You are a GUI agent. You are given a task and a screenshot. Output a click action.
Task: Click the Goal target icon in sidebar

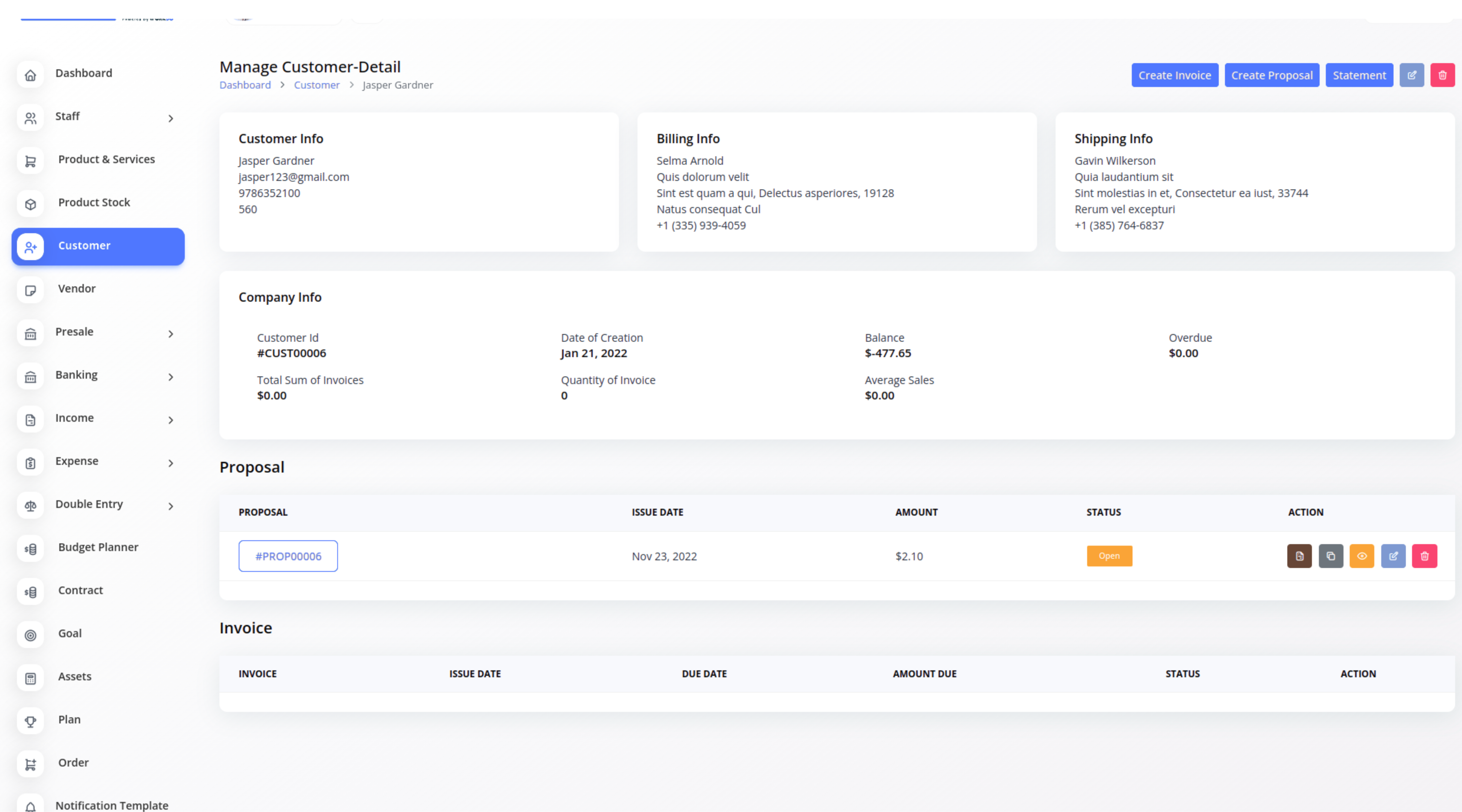click(31, 635)
